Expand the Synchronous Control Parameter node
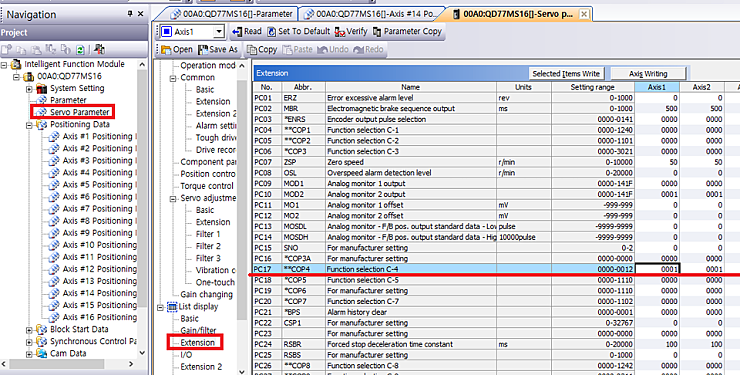The width and height of the screenshot is (740, 375). click(29, 342)
